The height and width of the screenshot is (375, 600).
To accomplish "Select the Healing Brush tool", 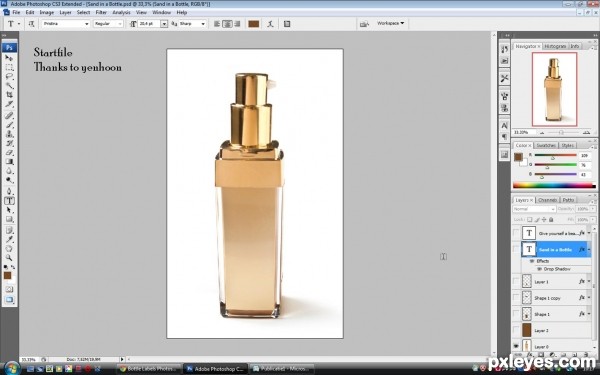I will pyautogui.click(x=9, y=116).
